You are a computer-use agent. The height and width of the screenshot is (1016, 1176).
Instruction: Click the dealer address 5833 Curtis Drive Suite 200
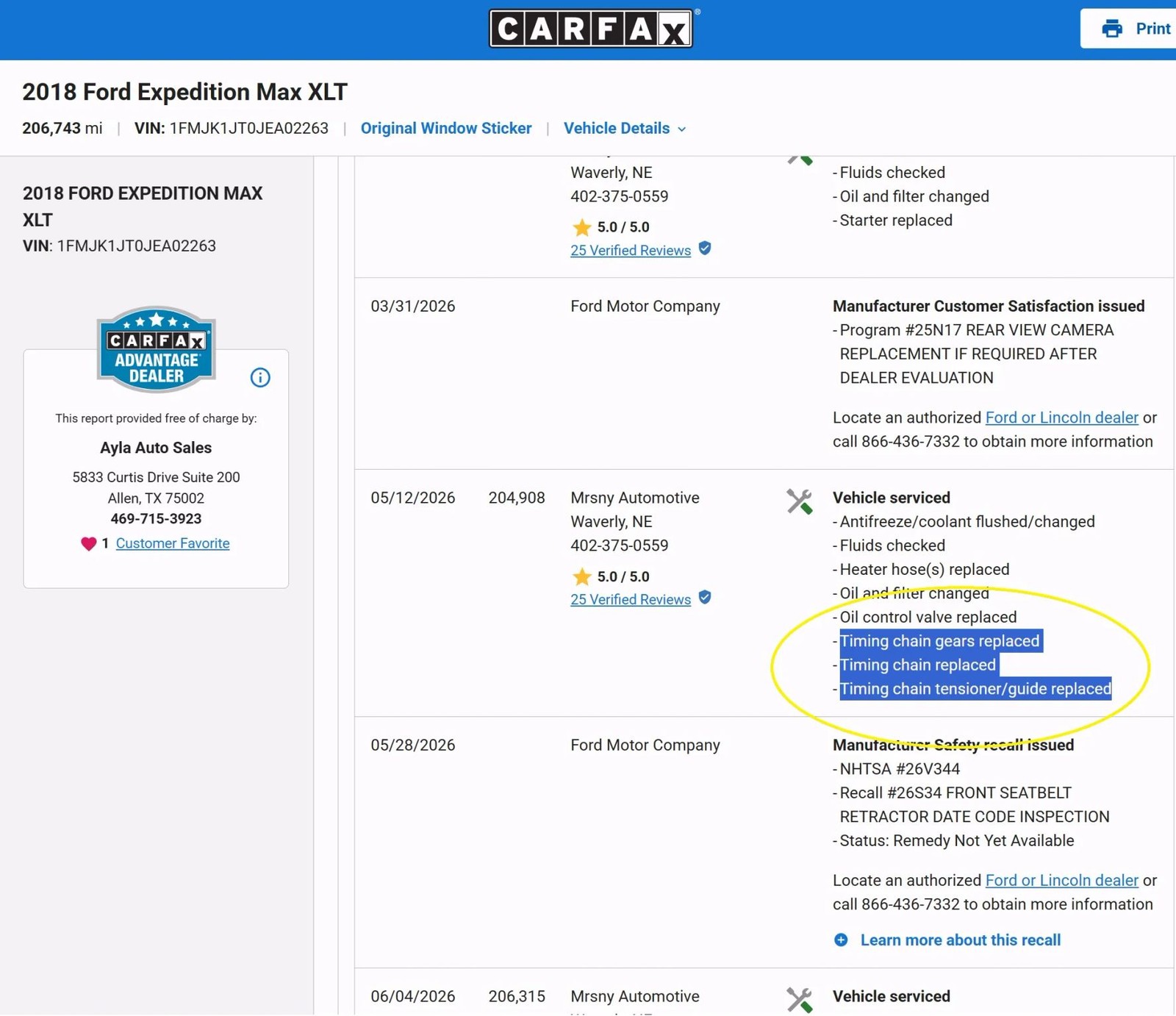click(x=156, y=477)
